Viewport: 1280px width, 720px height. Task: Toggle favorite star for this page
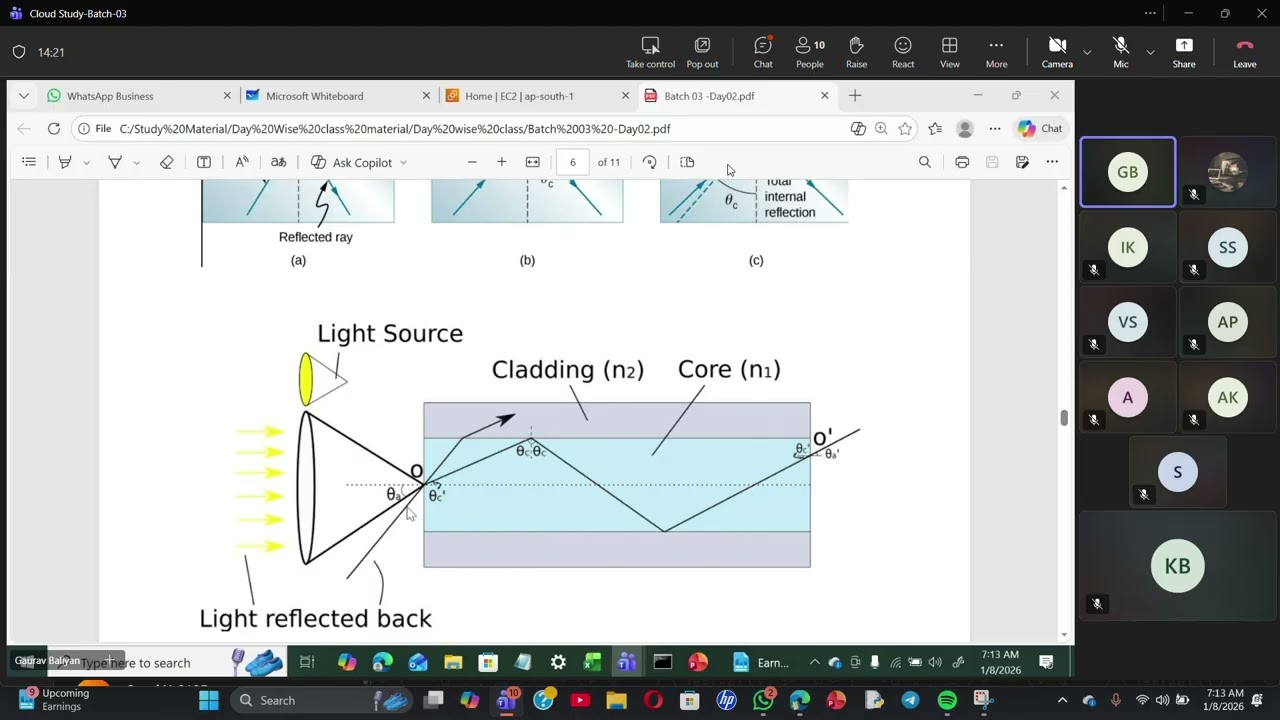coord(905,129)
